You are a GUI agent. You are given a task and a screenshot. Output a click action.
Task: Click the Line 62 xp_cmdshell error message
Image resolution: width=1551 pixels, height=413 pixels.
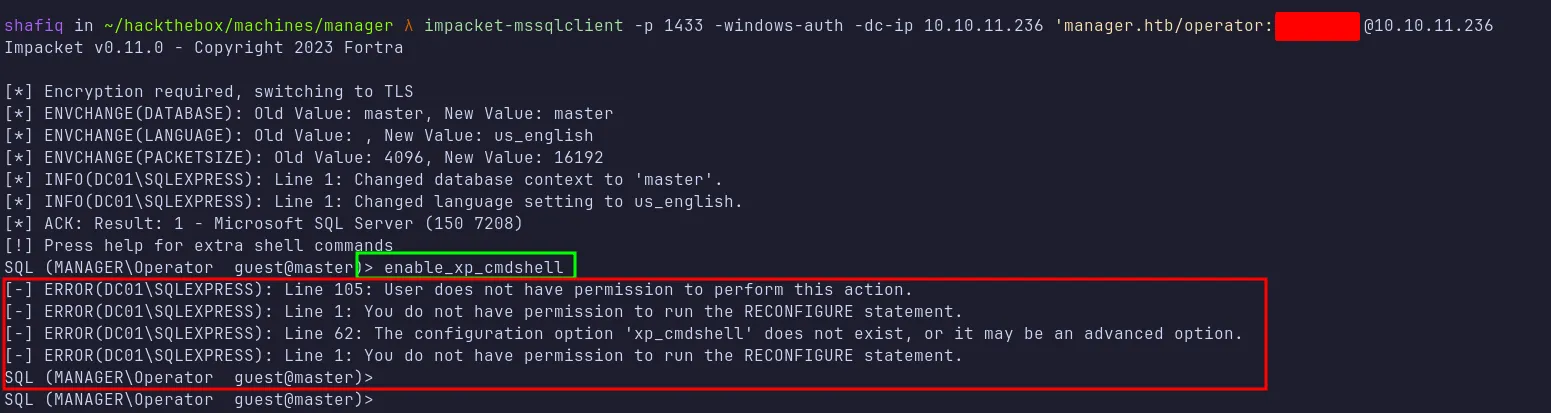click(623, 333)
